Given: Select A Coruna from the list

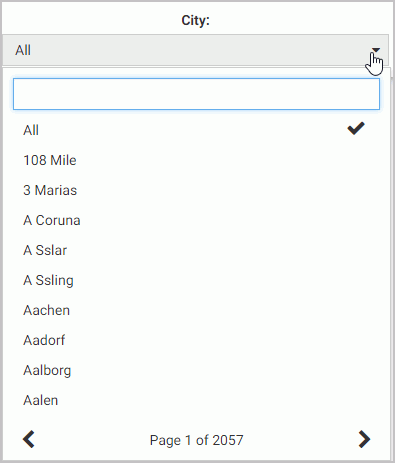Looking at the screenshot, I should tap(196, 220).
